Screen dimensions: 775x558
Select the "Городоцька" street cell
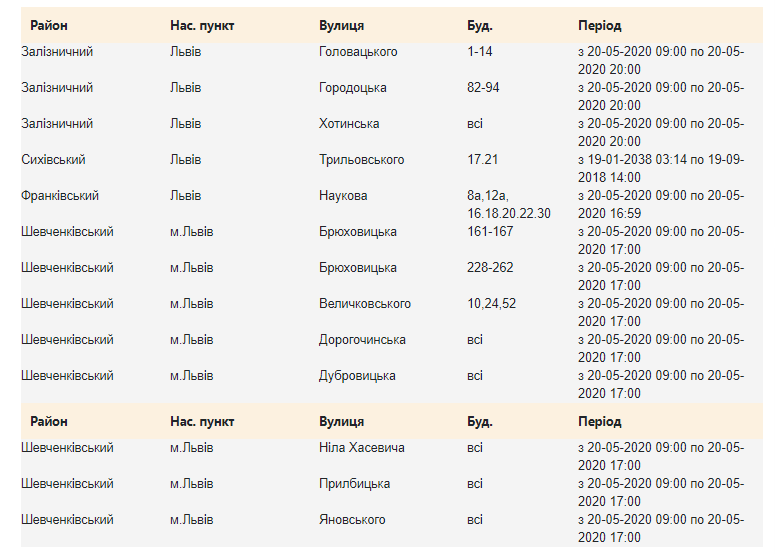(352, 88)
